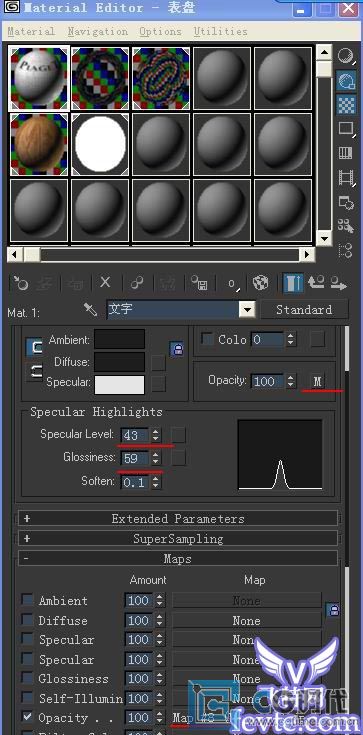Enable the Glossiness map checkbox
This screenshot has width=363, height=735.
tap(28, 678)
